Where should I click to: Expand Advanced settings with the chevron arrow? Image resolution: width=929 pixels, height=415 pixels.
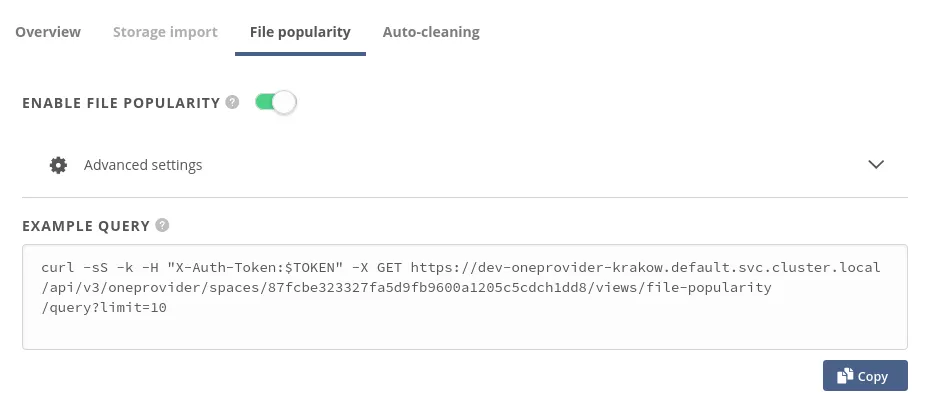pos(876,165)
